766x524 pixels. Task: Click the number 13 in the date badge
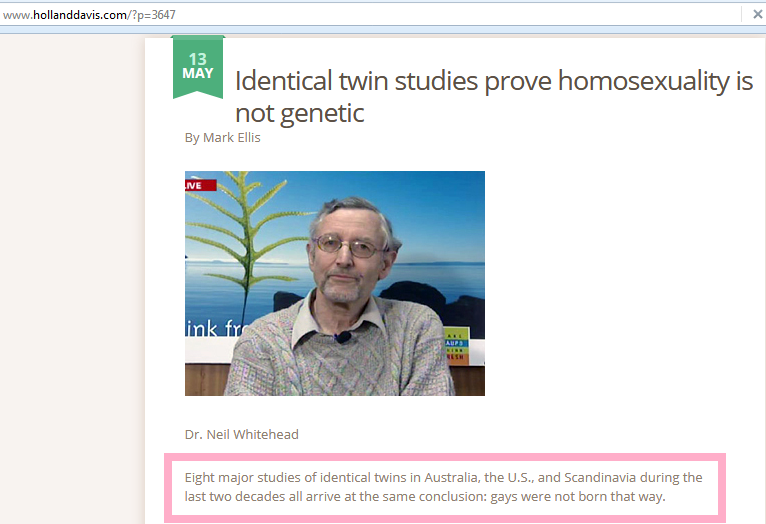198,59
